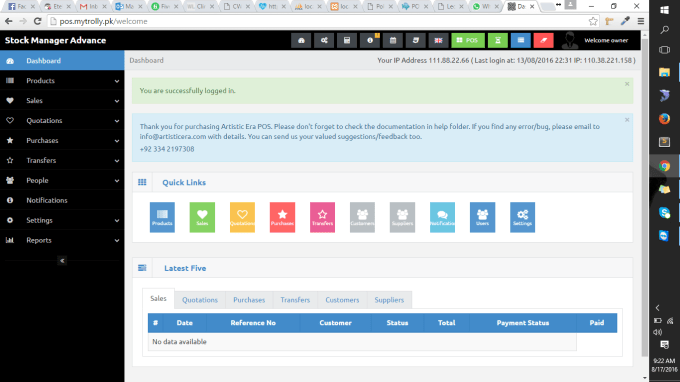Image resolution: width=680 pixels, height=382 pixels.
Task: Dismiss the successfully logged in alert
Action: coord(627,84)
